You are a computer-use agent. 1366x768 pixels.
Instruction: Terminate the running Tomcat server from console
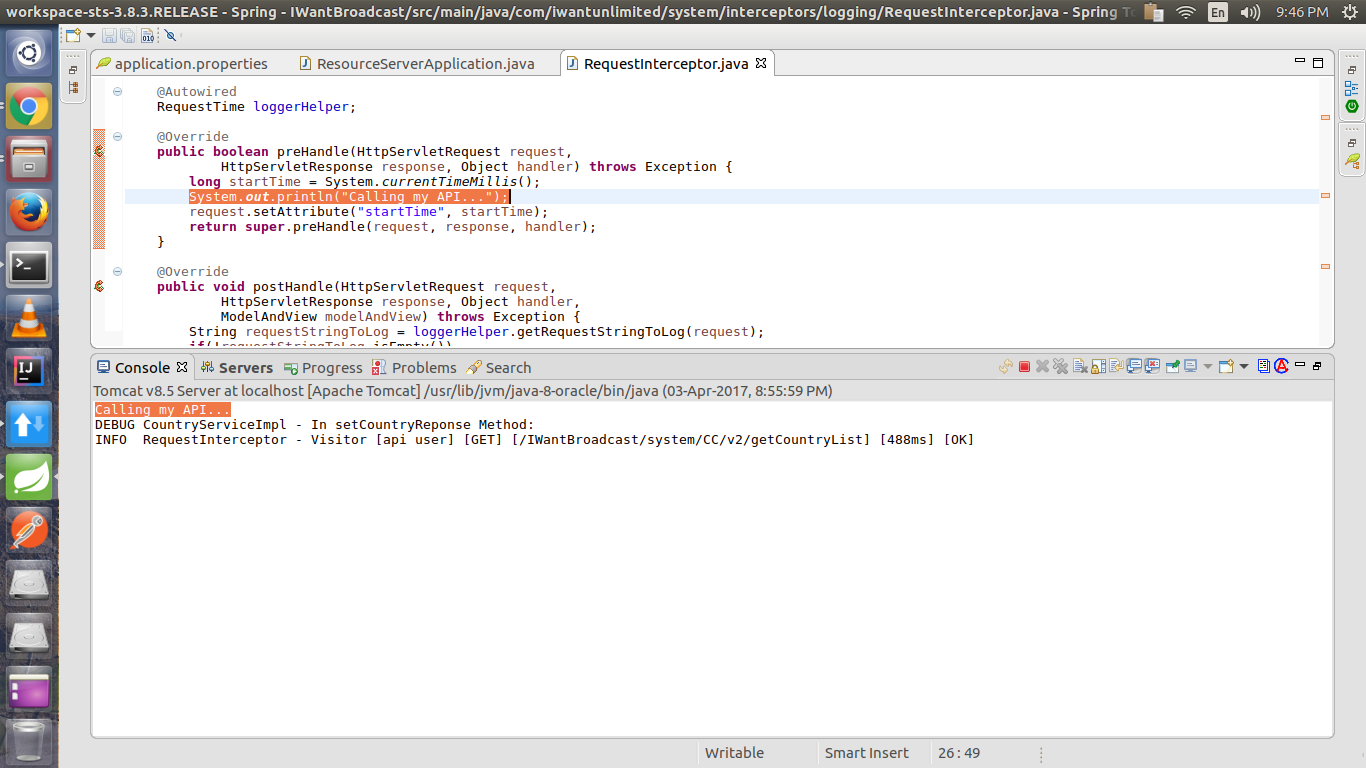pos(1024,367)
